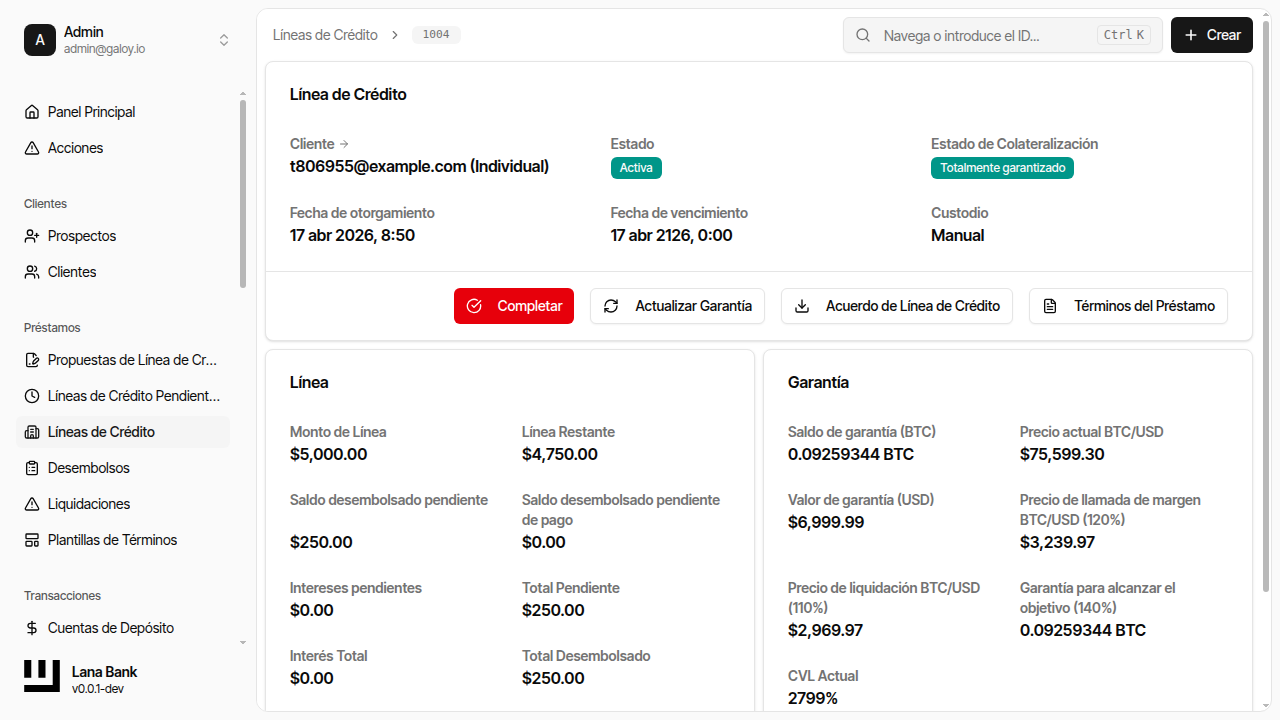Click the search magnifier icon
1280x720 pixels.
point(862,35)
